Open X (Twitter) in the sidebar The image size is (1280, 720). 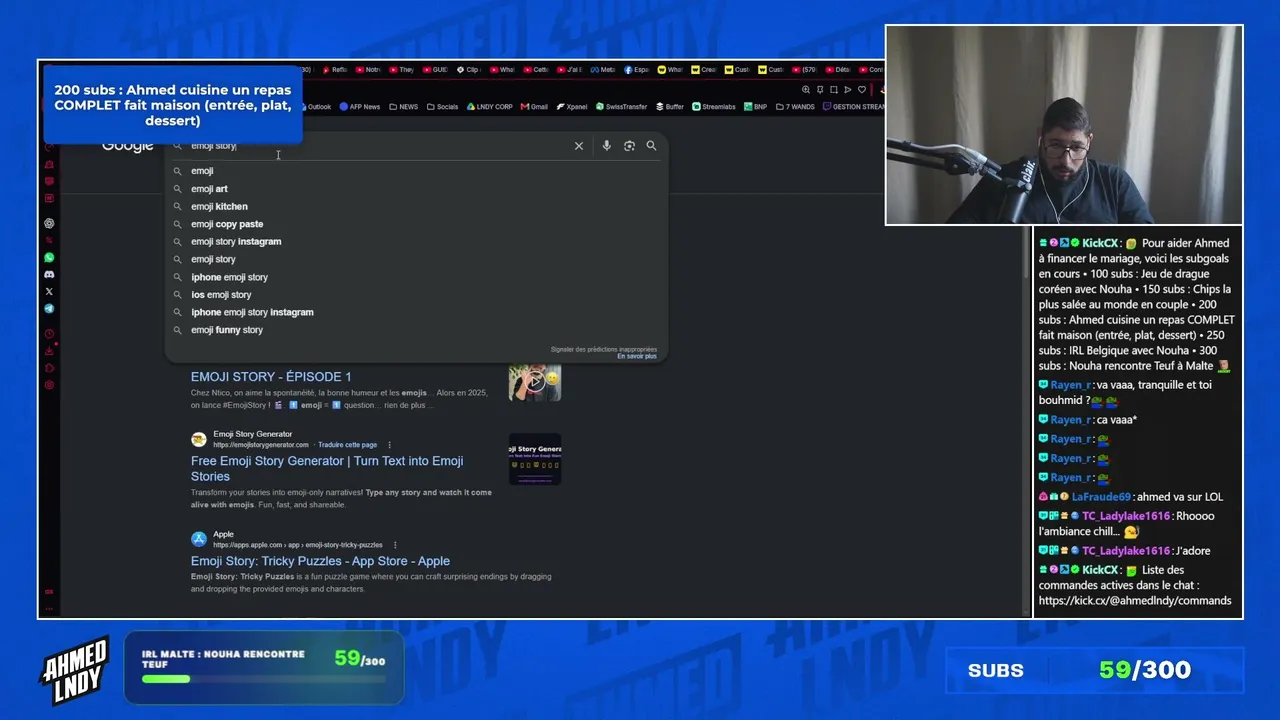click(x=49, y=291)
